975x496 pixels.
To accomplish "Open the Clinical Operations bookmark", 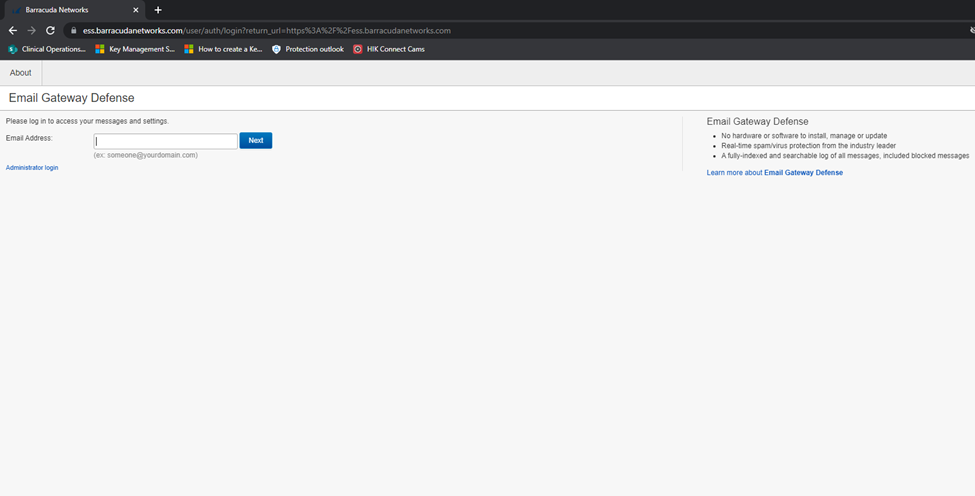I will pyautogui.click(x=47, y=49).
